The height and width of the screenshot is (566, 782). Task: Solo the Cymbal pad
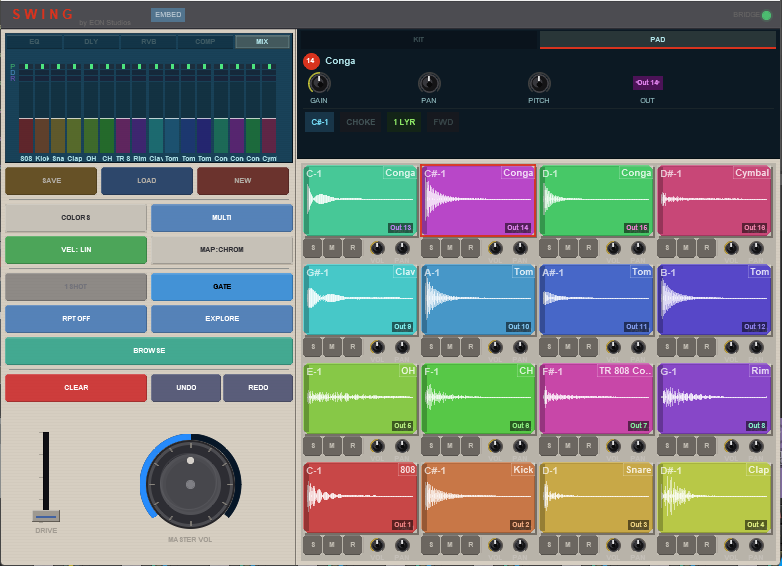coord(667,248)
